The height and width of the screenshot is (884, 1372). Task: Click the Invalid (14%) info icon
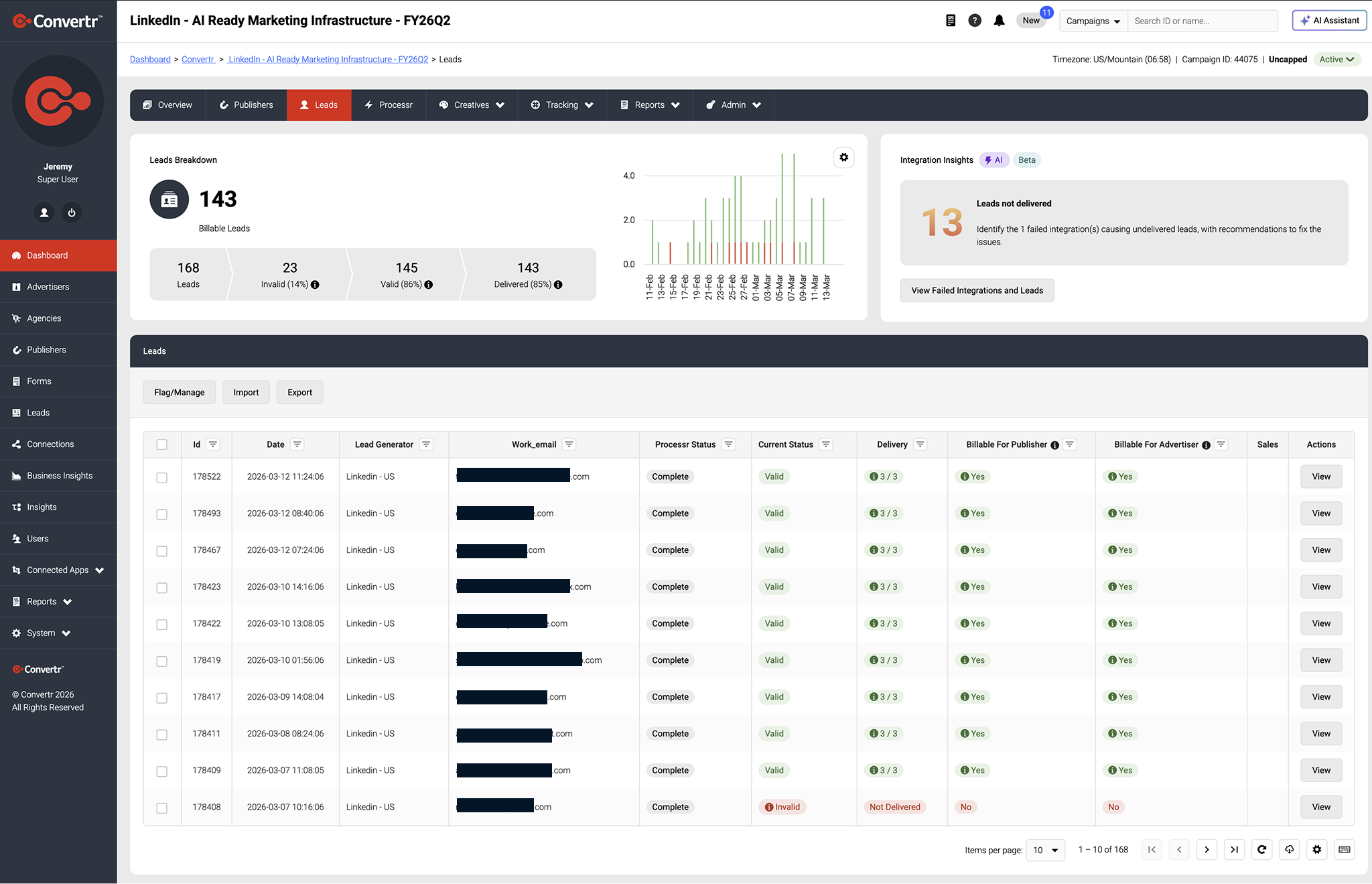(x=315, y=285)
